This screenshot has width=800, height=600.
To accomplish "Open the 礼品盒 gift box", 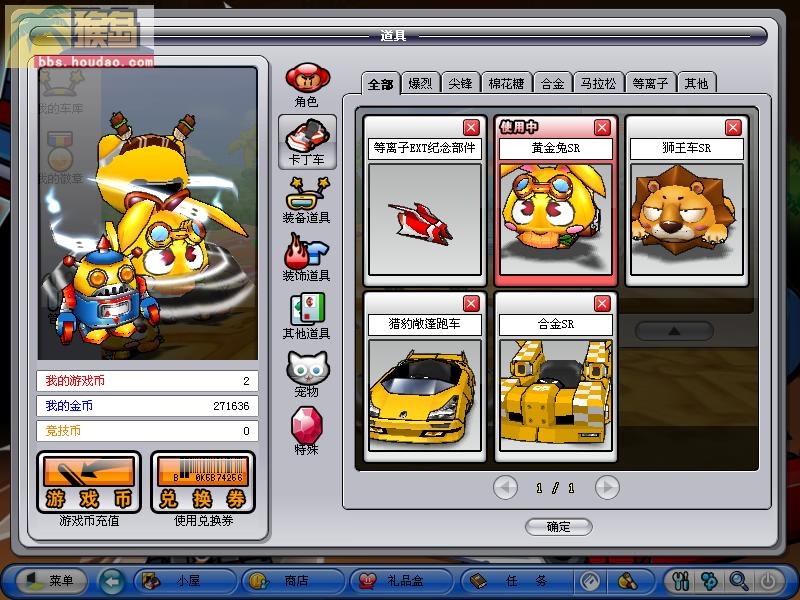I will point(402,581).
